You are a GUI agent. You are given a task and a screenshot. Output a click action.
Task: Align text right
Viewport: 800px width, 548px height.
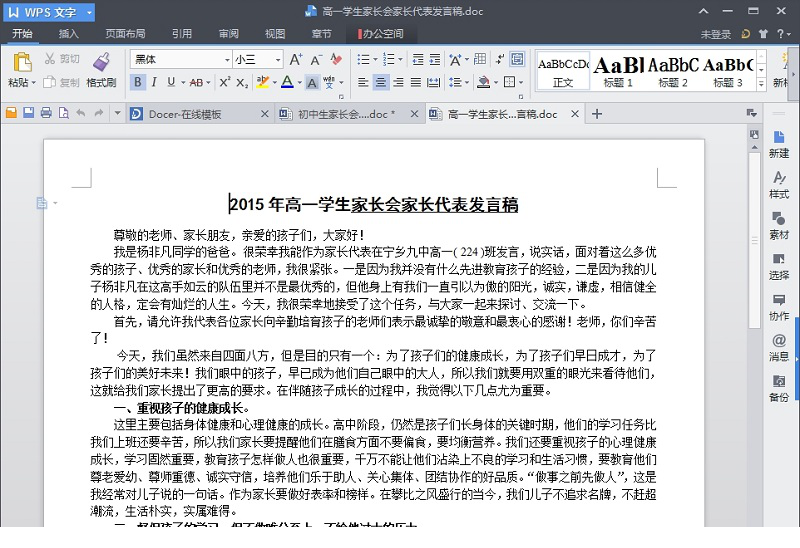pos(398,82)
